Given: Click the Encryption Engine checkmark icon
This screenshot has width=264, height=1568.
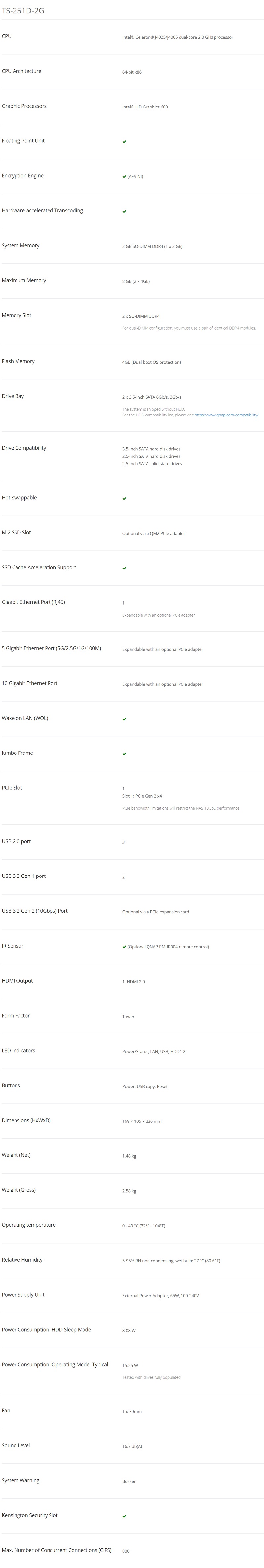Looking at the screenshot, I should coord(124,176).
